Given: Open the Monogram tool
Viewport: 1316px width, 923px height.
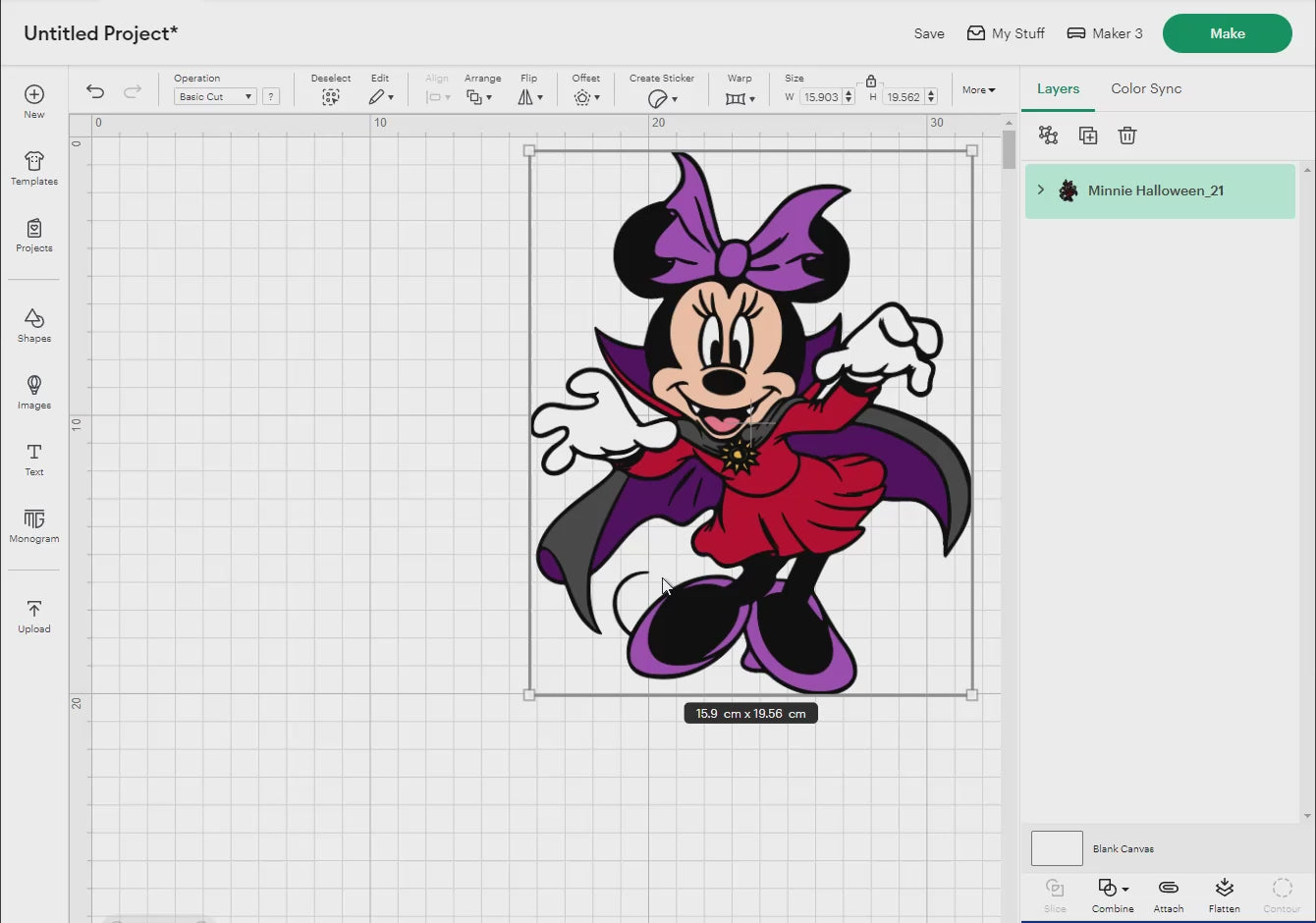Looking at the screenshot, I should pyautogui.click(x=34, y=525).
